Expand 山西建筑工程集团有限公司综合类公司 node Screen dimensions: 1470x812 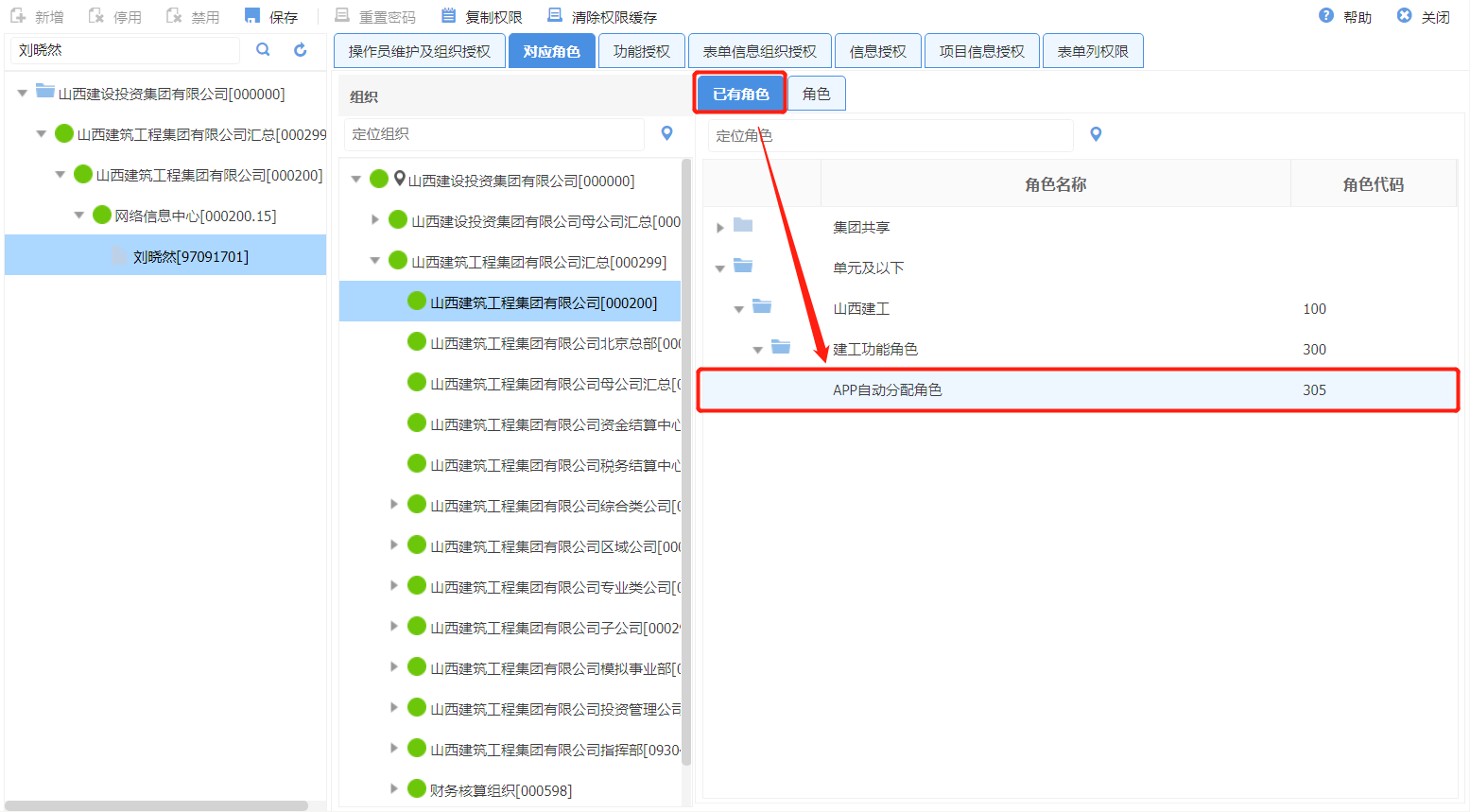[393, 505]
